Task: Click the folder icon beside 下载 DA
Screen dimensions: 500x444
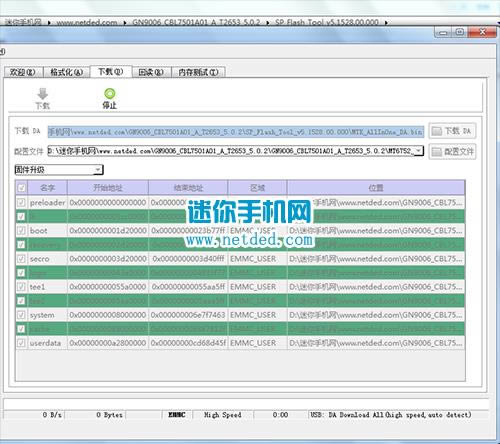Action: click(x=436, y=131)
